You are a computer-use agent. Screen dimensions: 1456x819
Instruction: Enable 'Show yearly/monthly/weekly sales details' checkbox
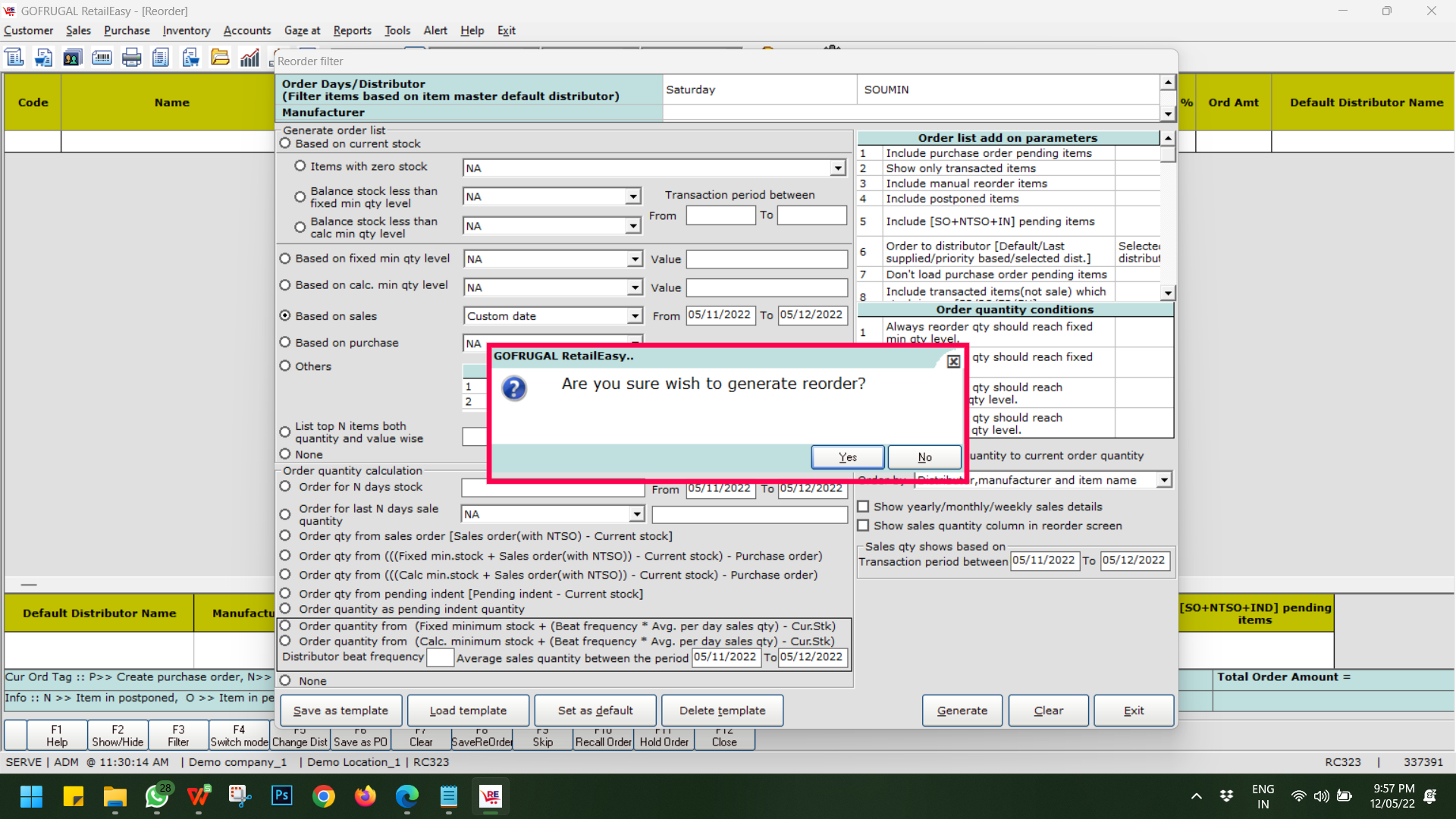point(863,507)
